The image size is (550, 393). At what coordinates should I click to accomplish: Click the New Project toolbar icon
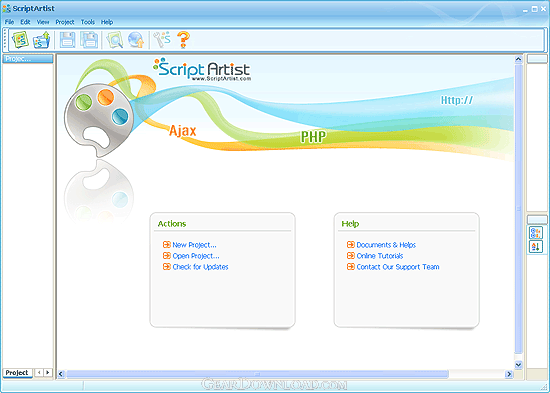click(x=20, y=40)
